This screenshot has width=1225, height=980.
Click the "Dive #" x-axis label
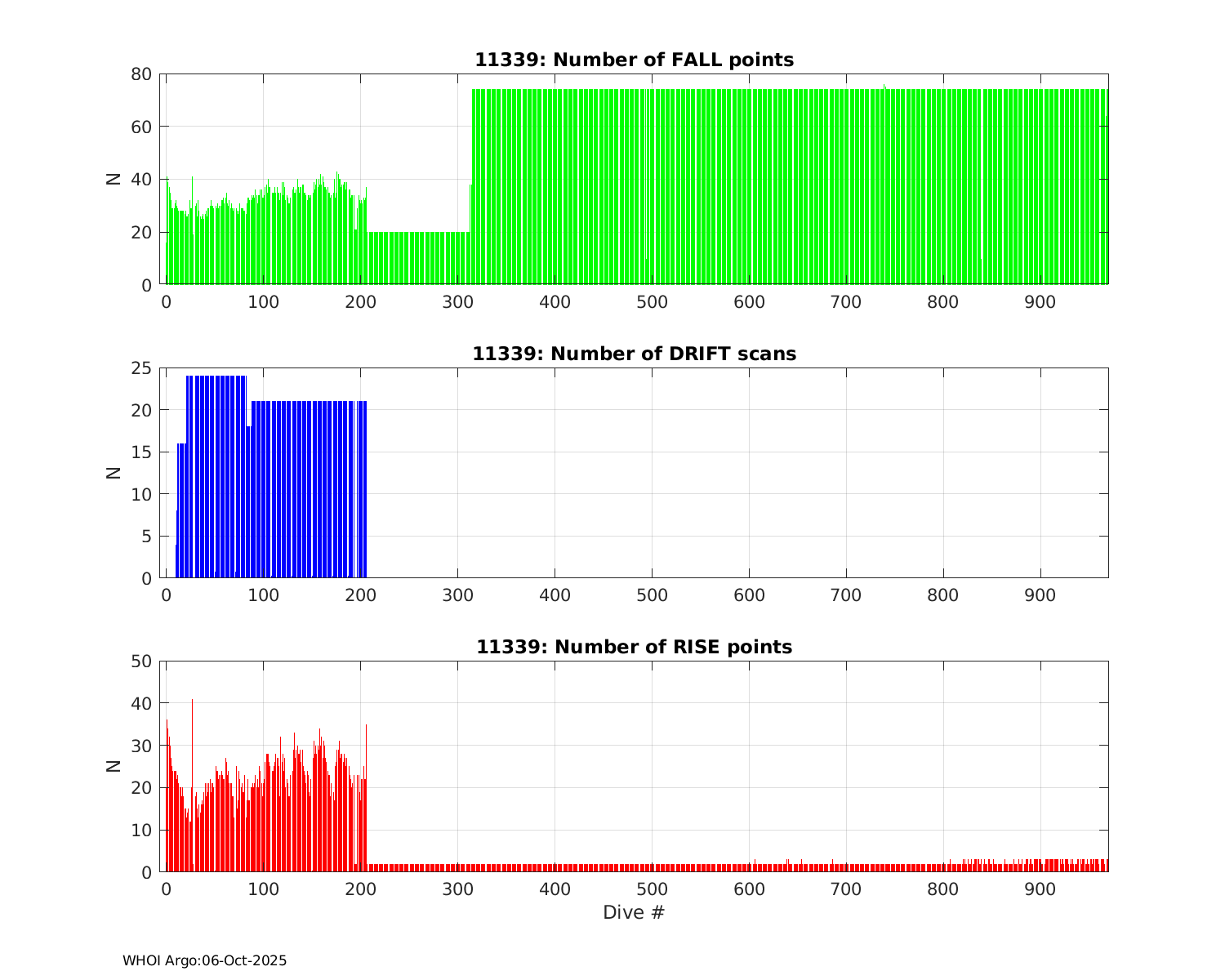634,913
